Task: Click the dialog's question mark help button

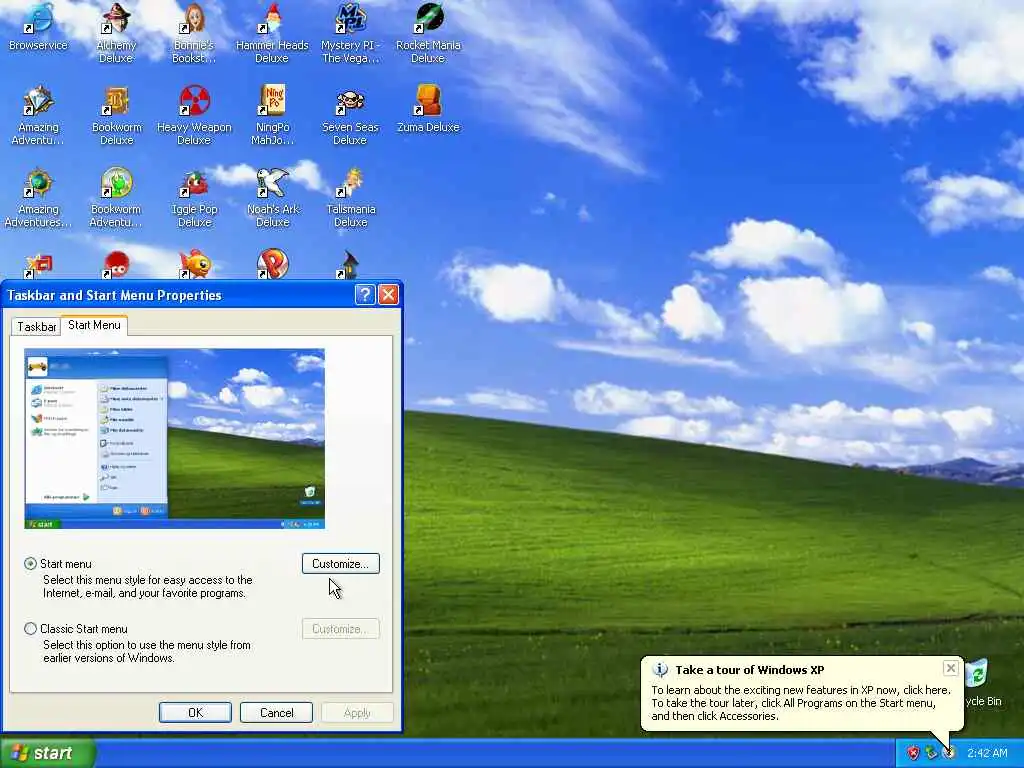Action: pyautogui.click(x=365, y=295)
